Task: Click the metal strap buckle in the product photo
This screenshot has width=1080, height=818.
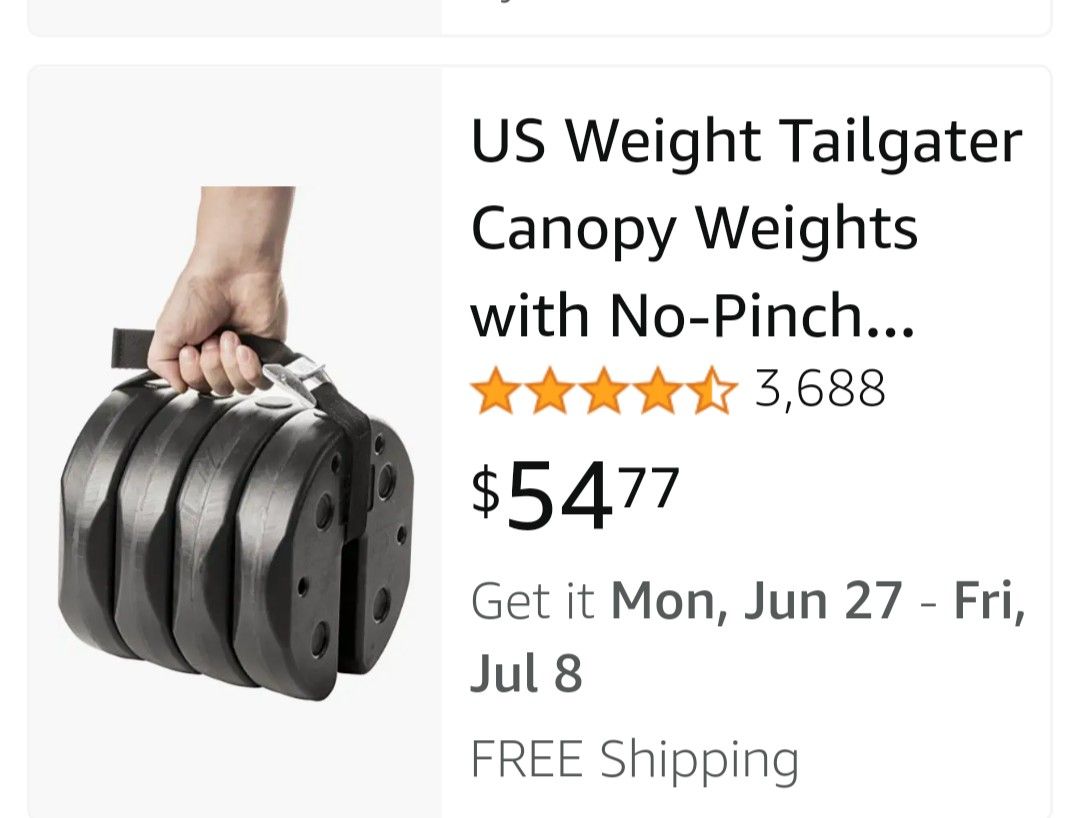Action: click(297, 378)
